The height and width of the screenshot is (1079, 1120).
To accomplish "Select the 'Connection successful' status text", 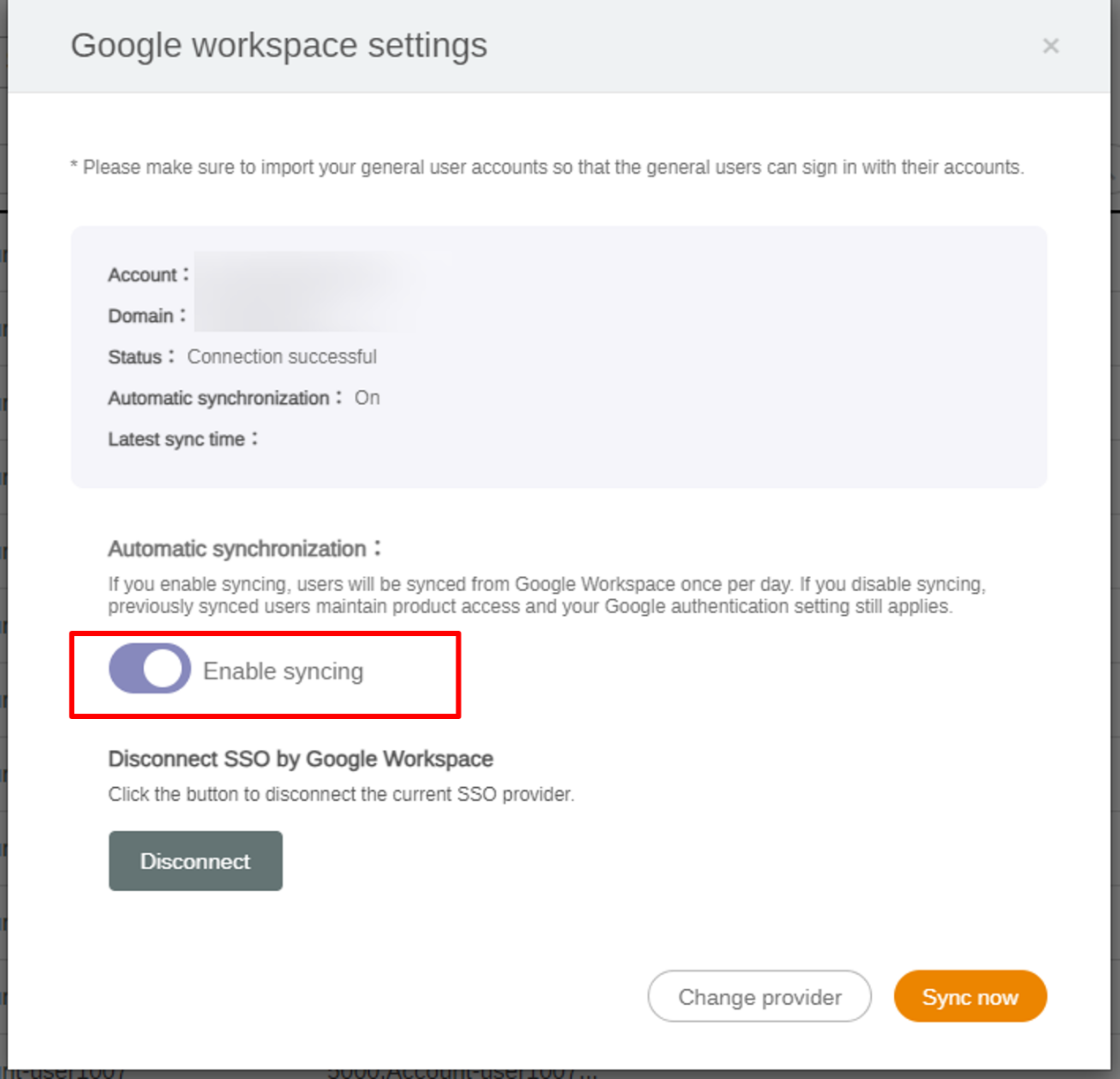I will click(x=282, y=356).
